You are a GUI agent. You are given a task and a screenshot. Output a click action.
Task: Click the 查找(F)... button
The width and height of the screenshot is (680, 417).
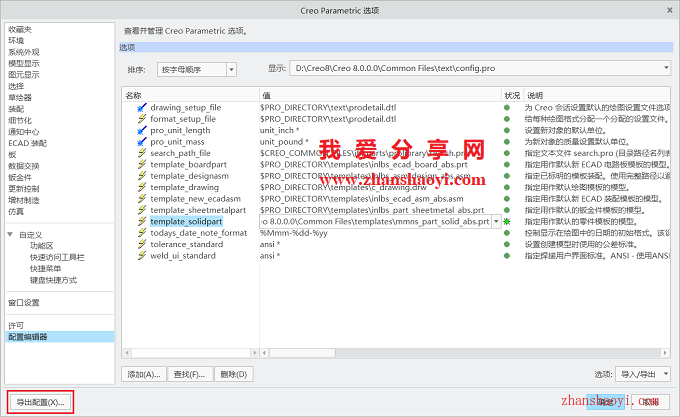(190, 374)
